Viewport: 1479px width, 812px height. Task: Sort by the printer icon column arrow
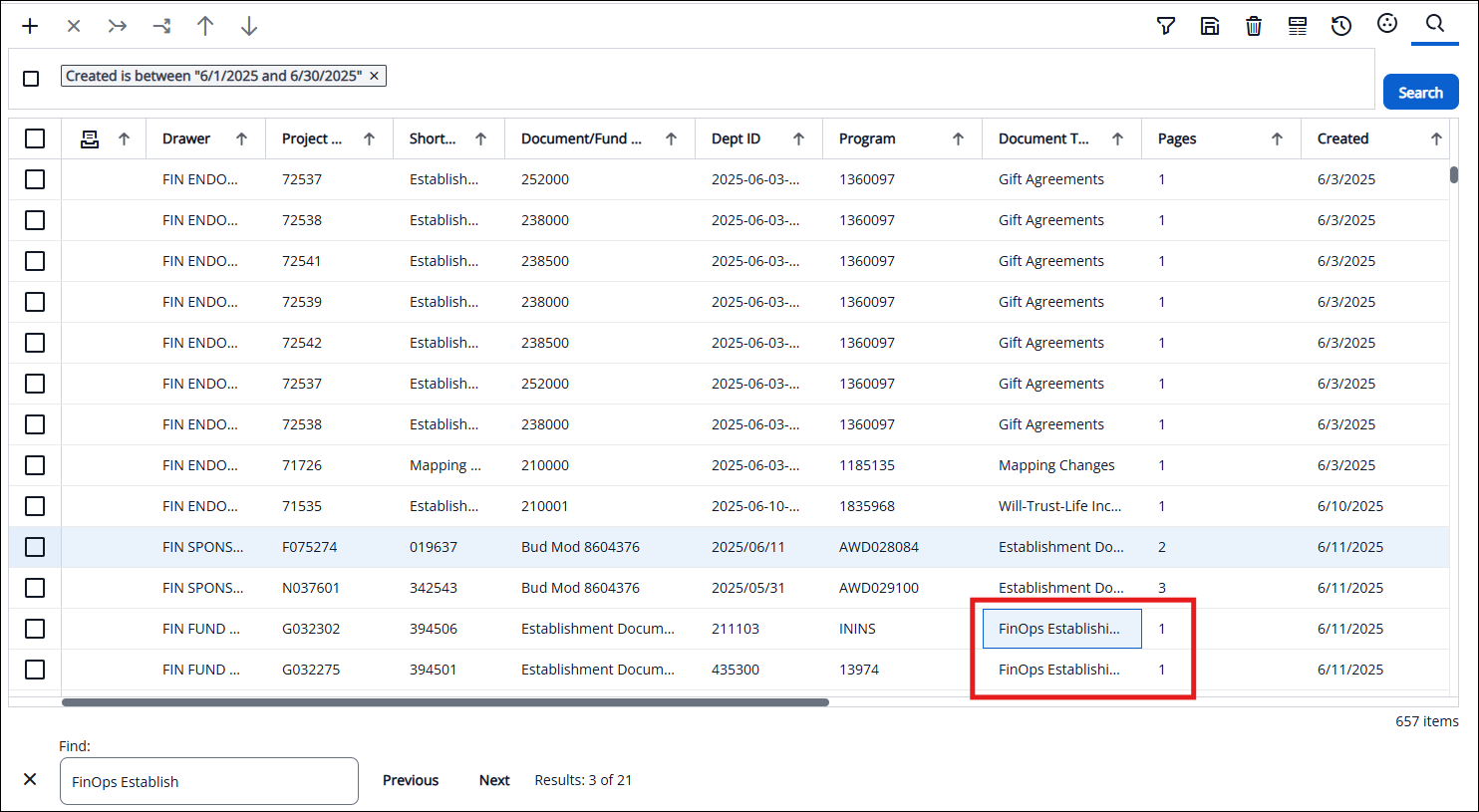[x=124, y=139]
